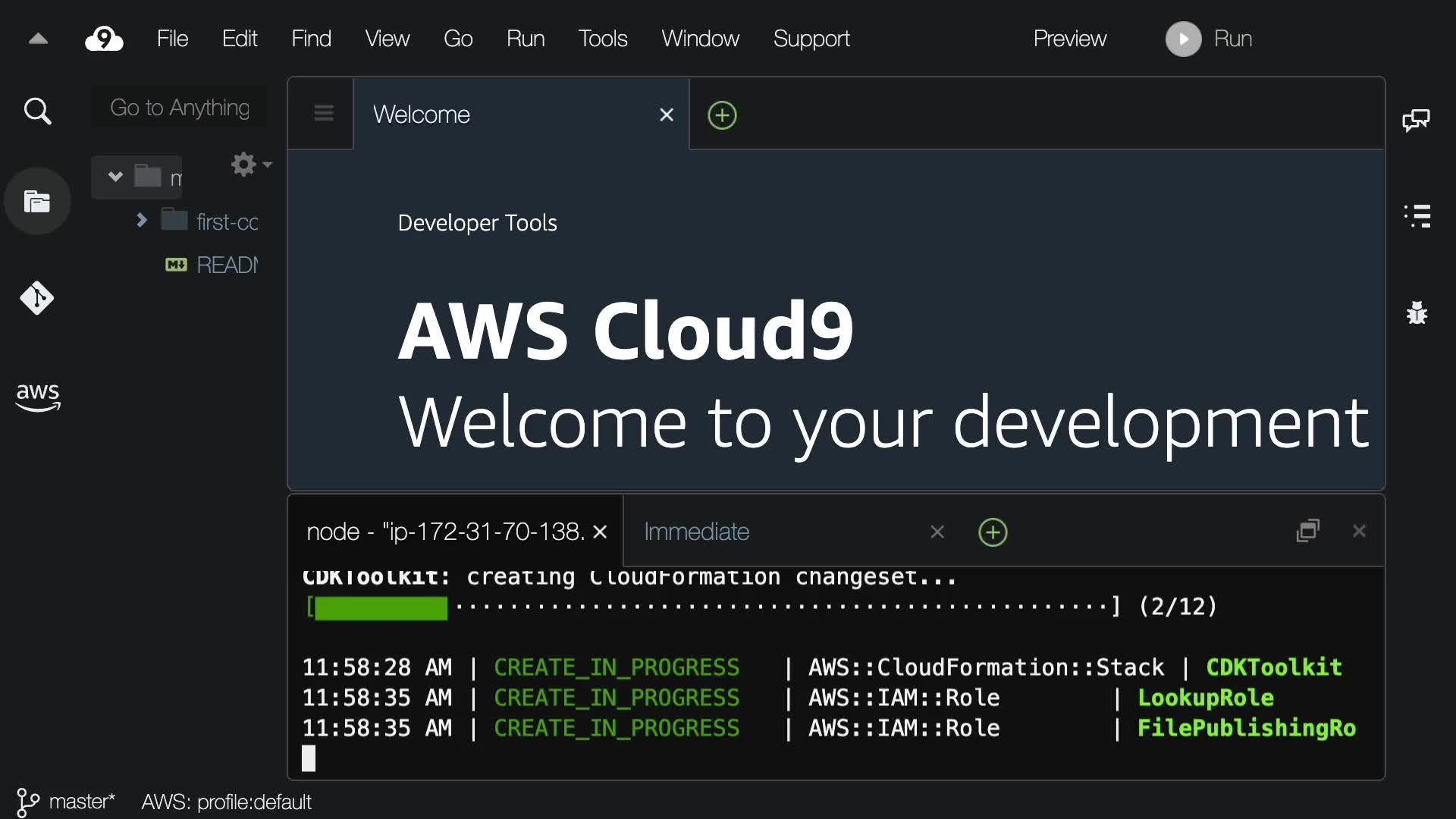Screen dimensions: 1456x819
Task: Open the Outline list icon
Action: click(1417, 216)
